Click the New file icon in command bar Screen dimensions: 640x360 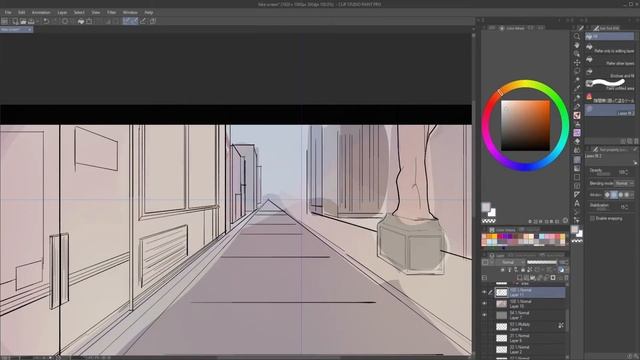[15, 21]
